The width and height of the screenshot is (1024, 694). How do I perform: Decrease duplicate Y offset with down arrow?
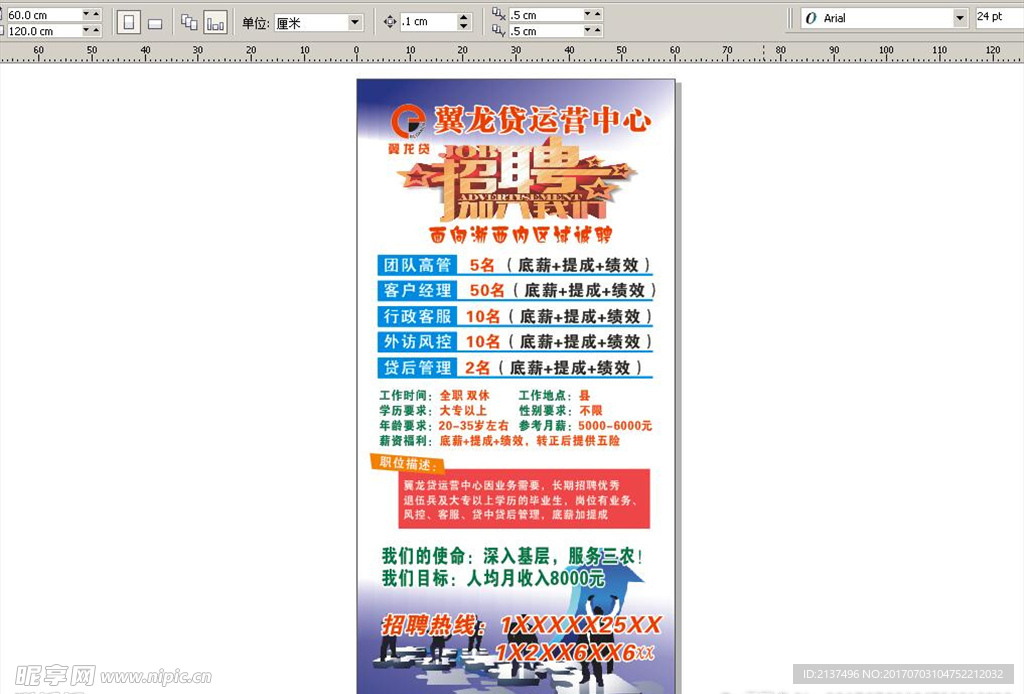tap(587, 30)
